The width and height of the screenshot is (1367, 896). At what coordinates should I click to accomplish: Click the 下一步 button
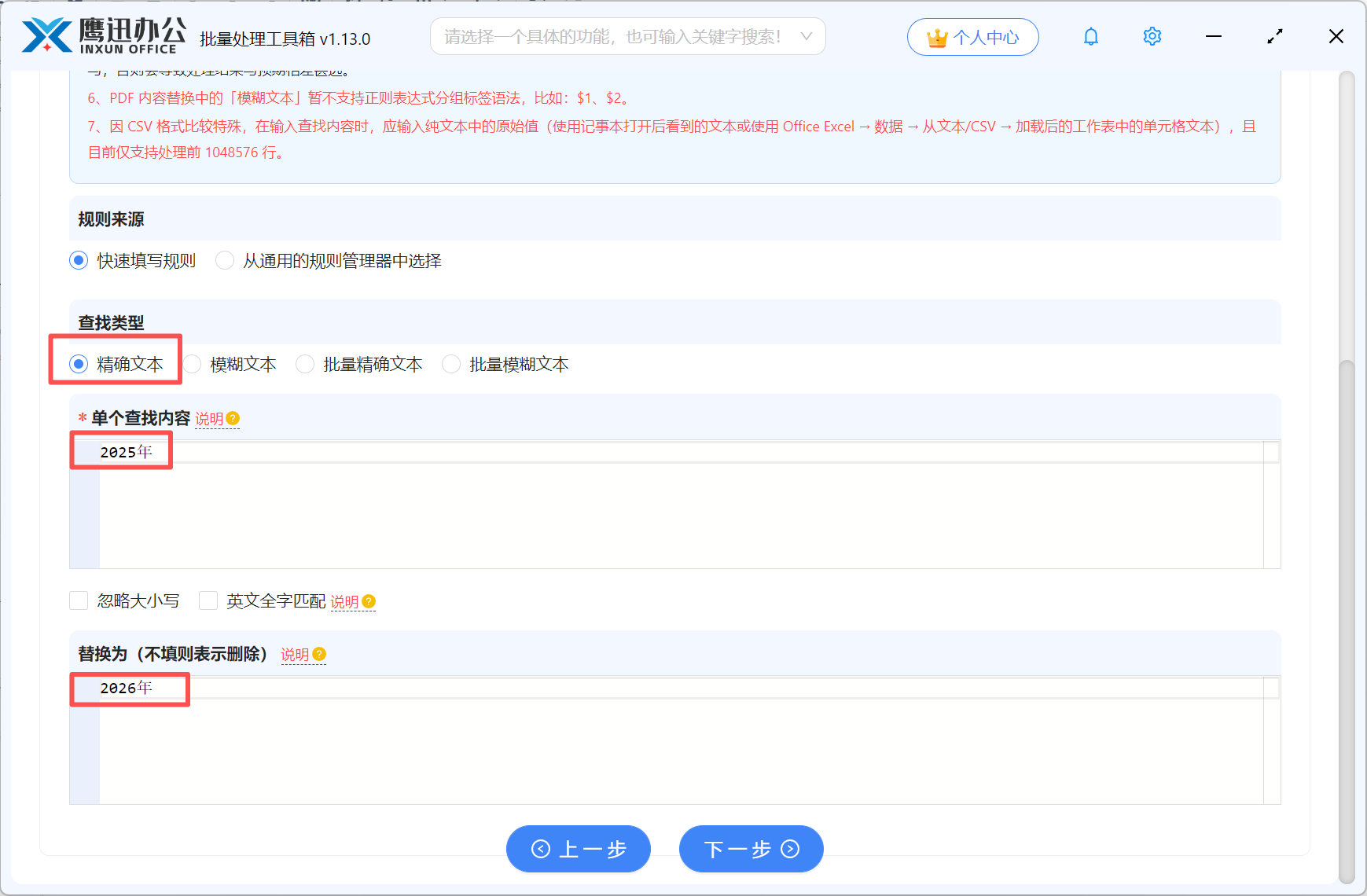pos(751,849)
